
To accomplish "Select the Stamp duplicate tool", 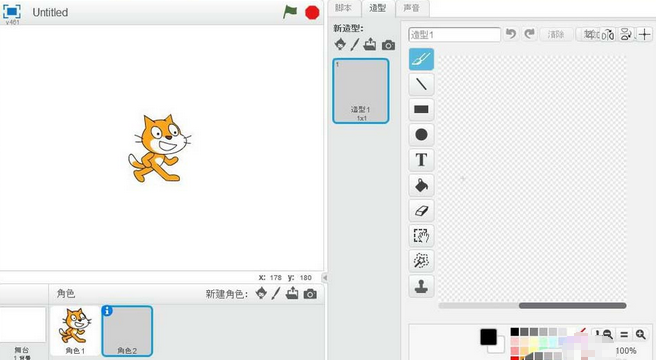I will coord(421,286).
